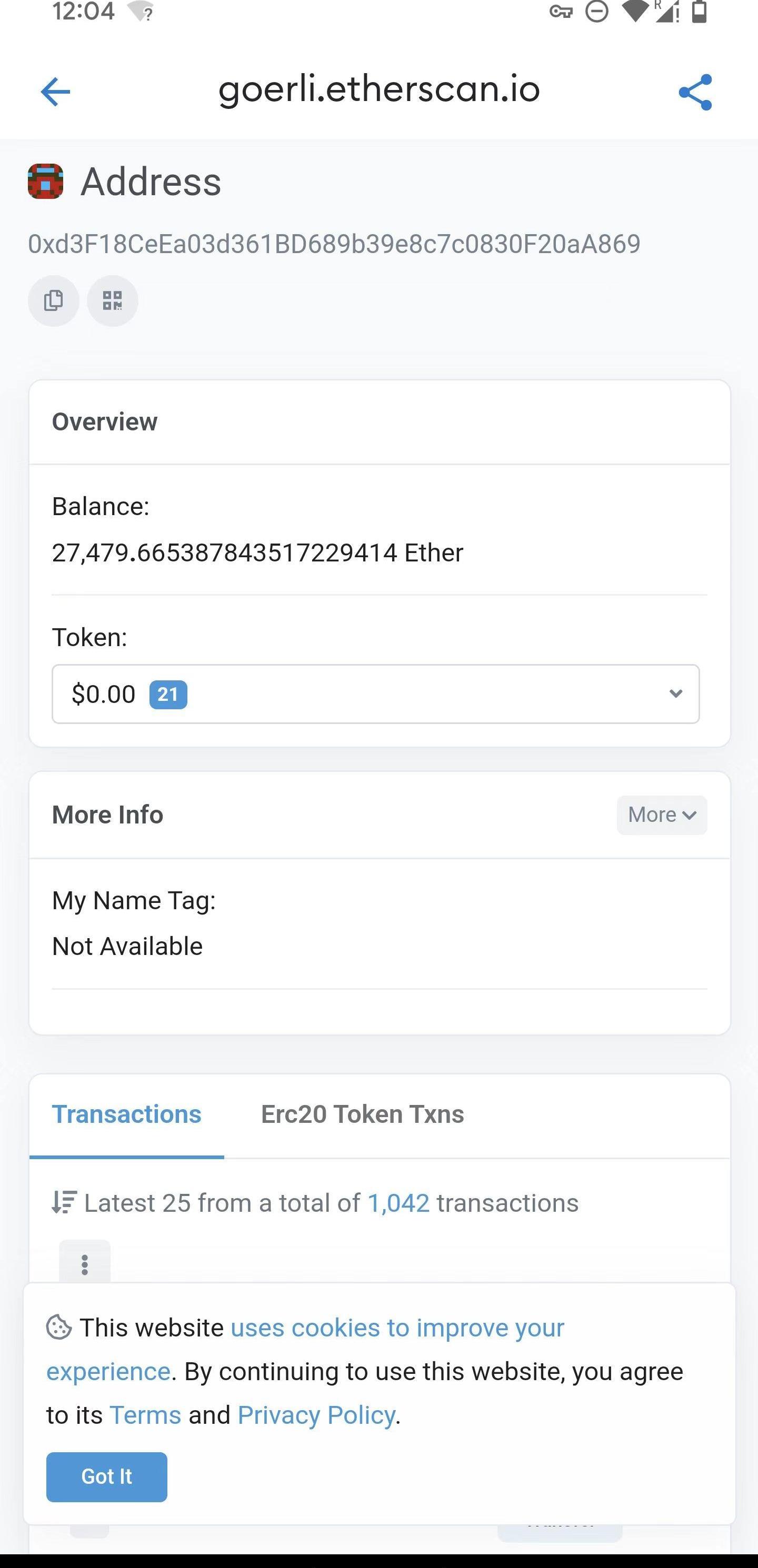
Task: Tap the back arrow icon
Action: pos(55,92)
